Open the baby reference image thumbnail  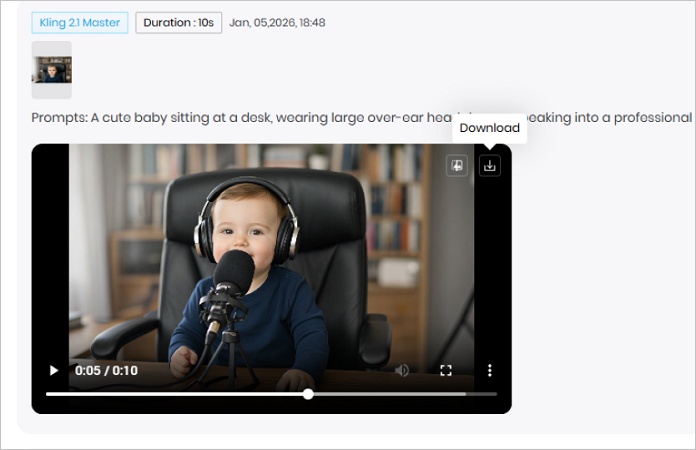coord(51,70)
